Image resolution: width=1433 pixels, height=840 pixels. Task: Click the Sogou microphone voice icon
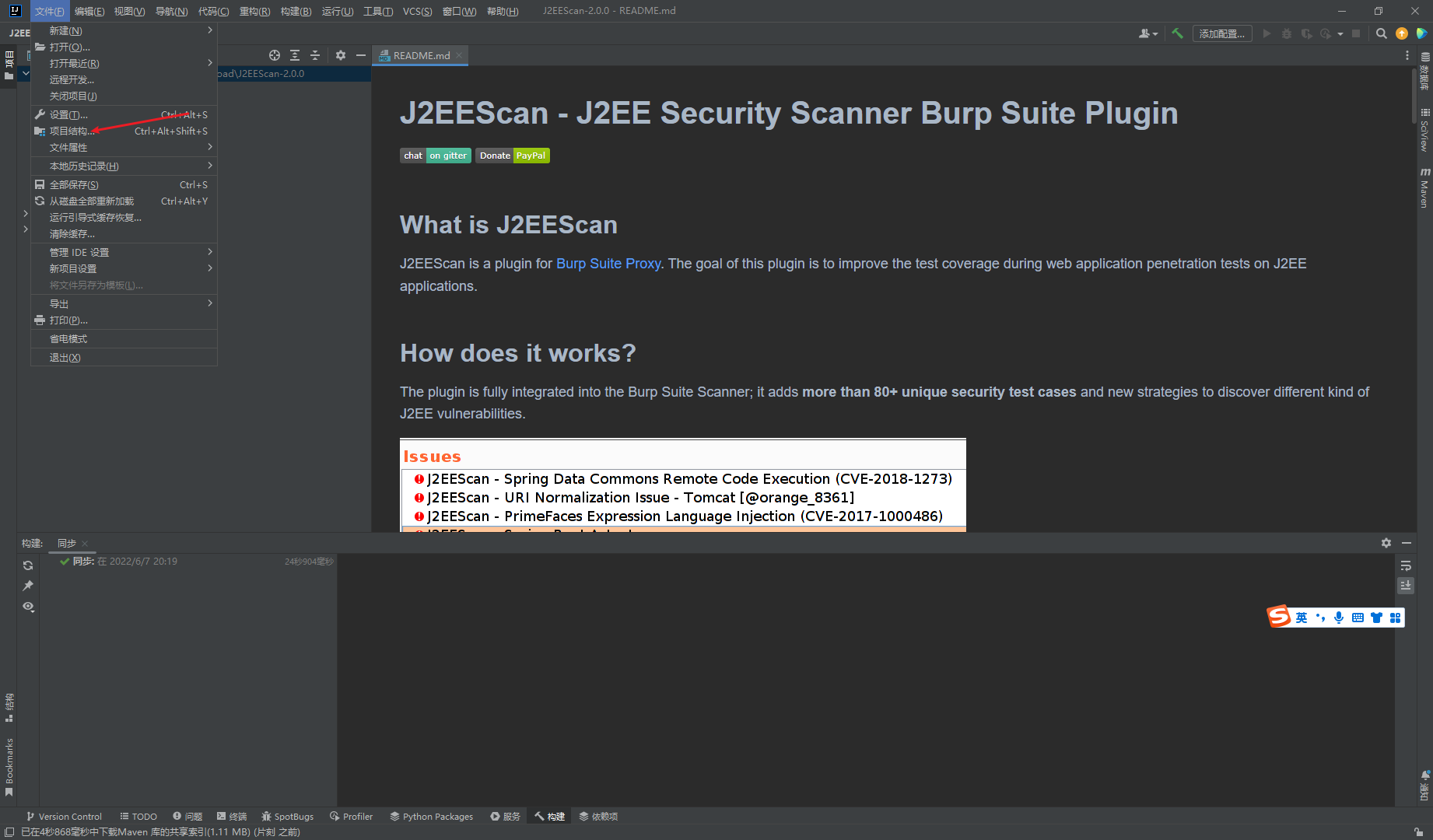coord(1339,618)
